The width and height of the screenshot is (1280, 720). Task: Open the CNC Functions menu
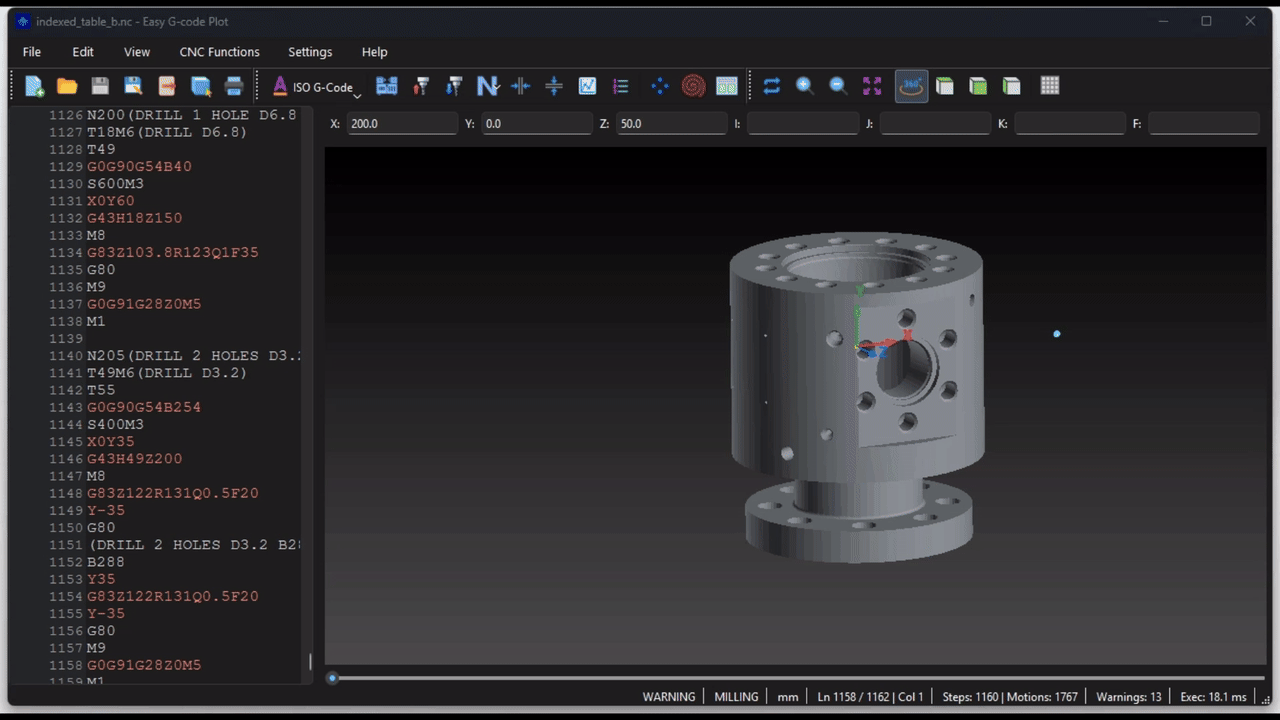pos(219,52)
